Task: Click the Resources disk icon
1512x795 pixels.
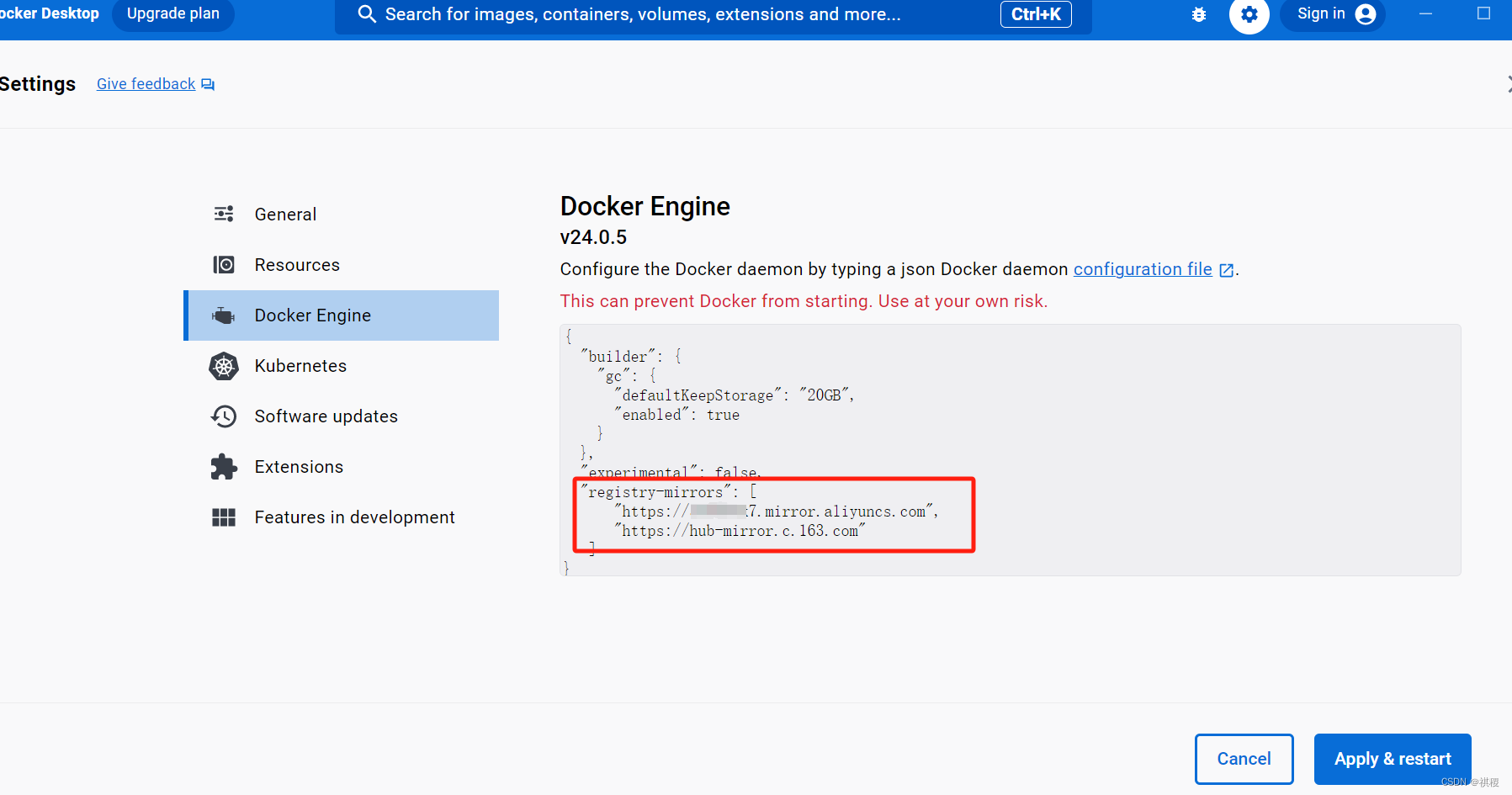Action: coord(224,265)
